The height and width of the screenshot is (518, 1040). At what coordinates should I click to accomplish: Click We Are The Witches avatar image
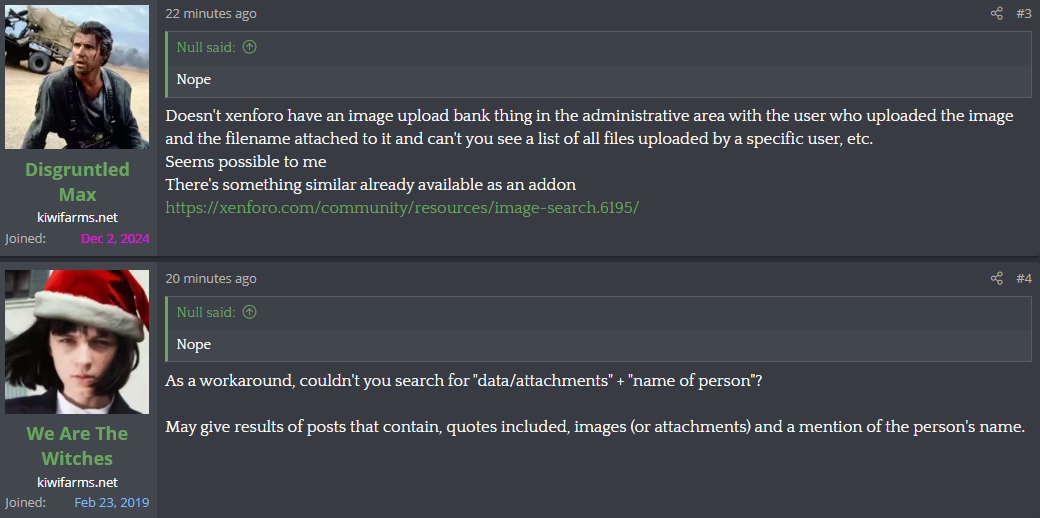77,342
